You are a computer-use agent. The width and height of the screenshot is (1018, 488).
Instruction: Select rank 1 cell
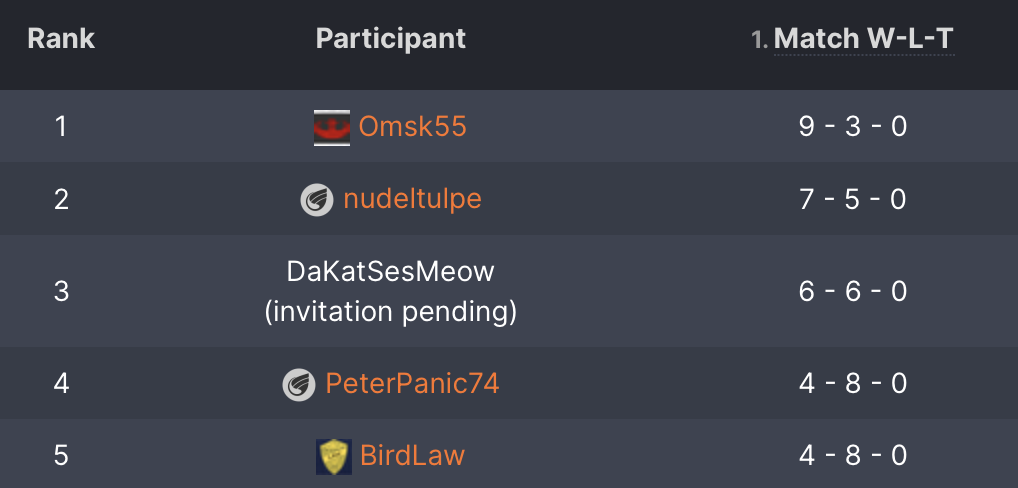(x=61, y=127)
